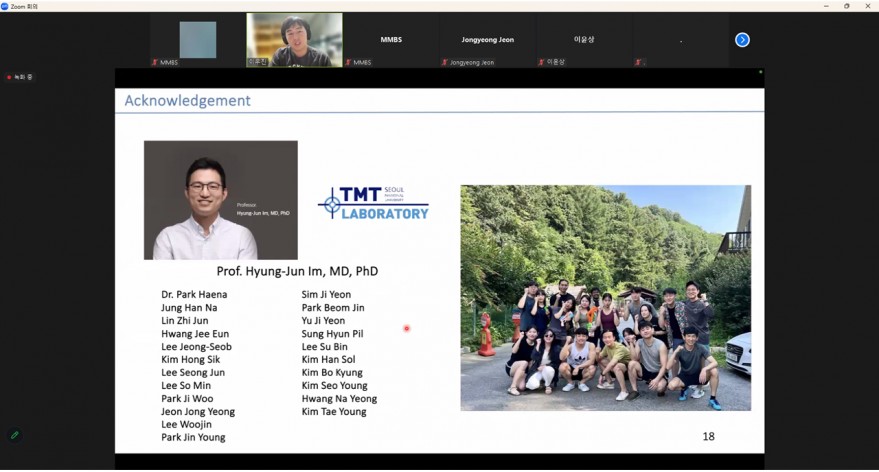Select Jongyeong Jeon participant tile
The image size is (879, 472).
point(487,39)
